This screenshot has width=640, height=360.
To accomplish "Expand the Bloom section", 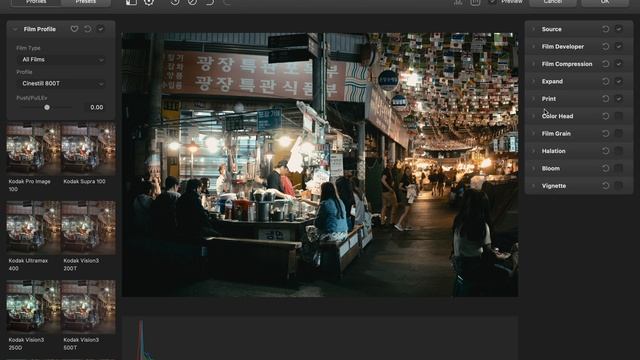I will [x=533, y=169].
